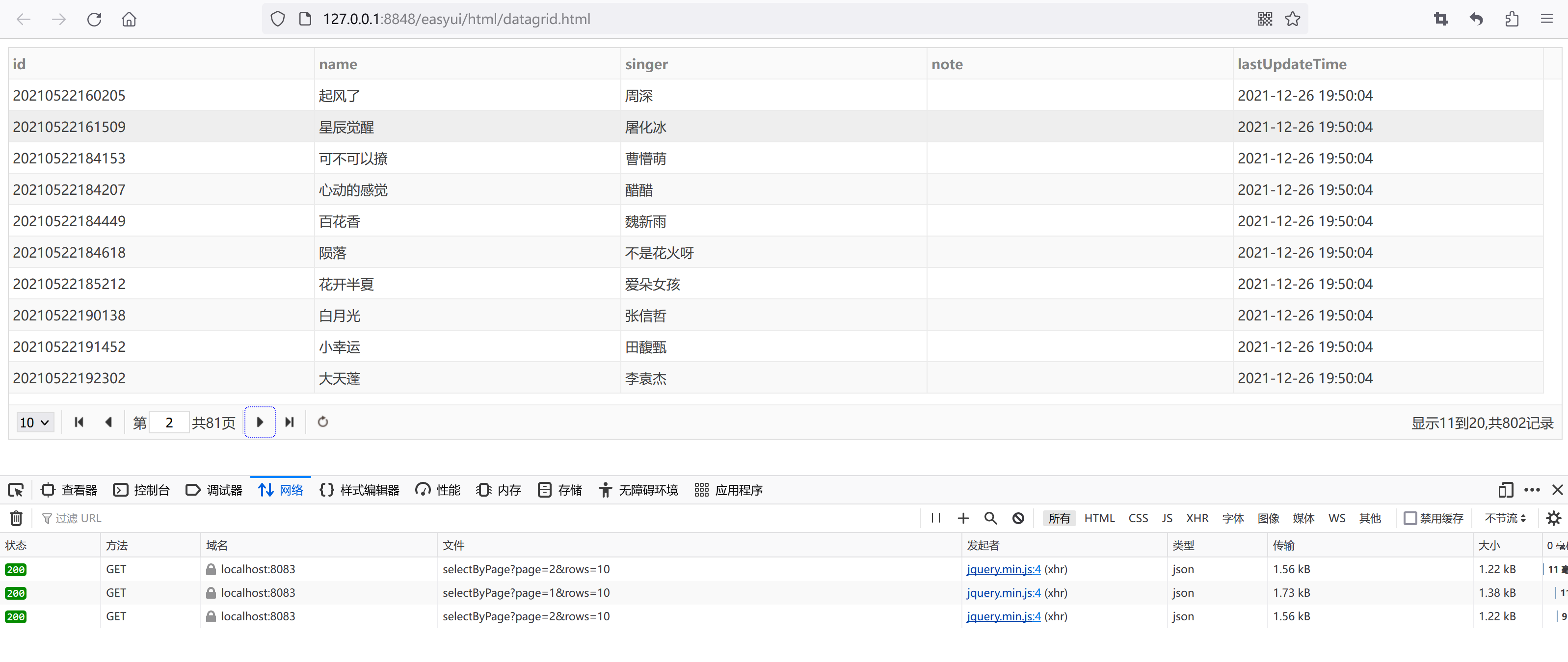Click the undo arrow toolbar icon
The width and height of the screenshot is (1568, 662).
pos(1476,20)
